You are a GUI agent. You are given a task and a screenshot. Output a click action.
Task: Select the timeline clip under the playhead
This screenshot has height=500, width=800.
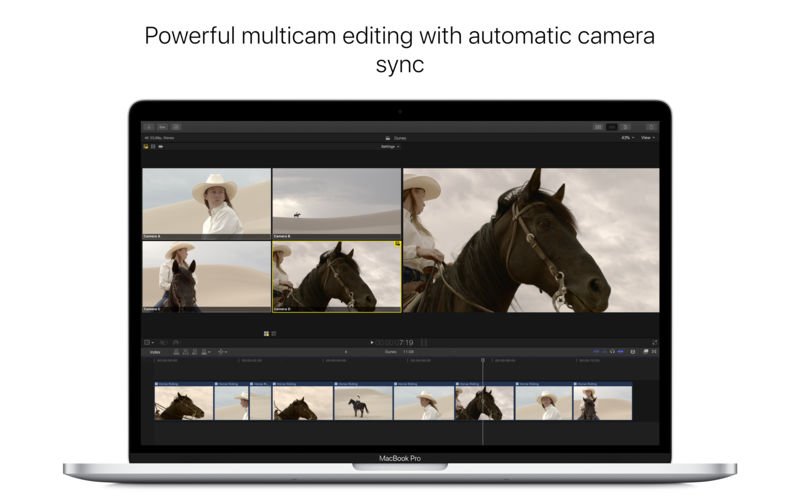click(x=485, y=401)
